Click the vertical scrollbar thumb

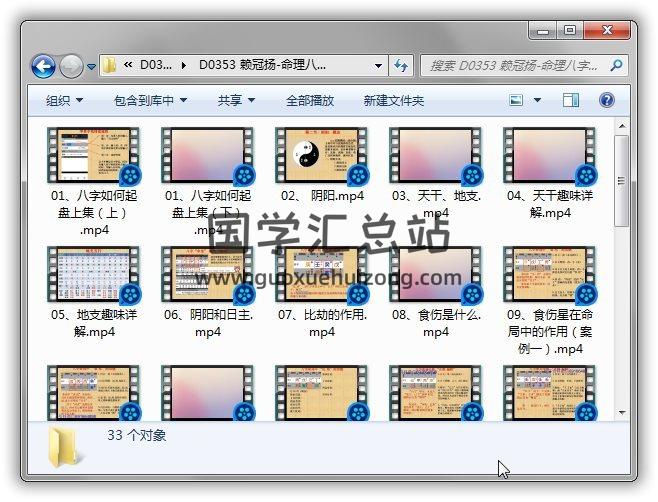click(x=622, y=180)
